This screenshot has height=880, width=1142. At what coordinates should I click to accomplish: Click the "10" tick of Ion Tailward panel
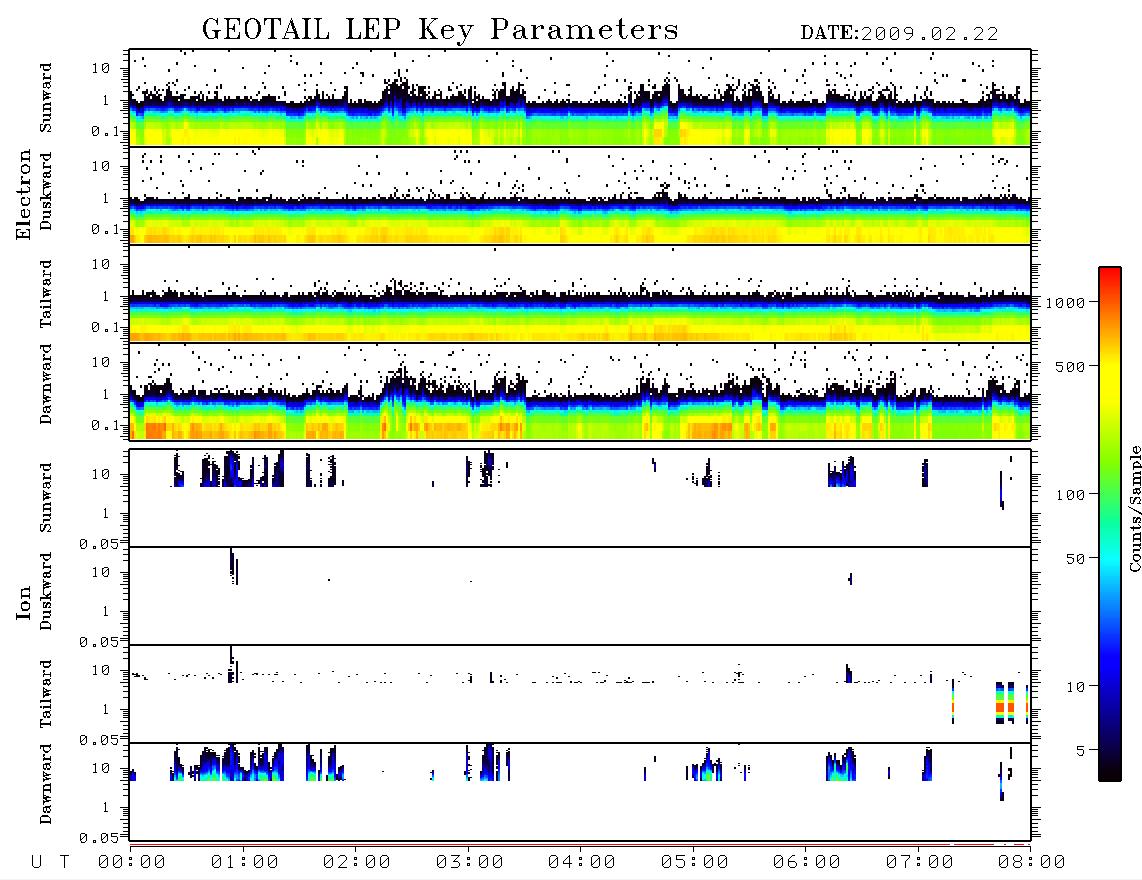(x=100, y=670)
